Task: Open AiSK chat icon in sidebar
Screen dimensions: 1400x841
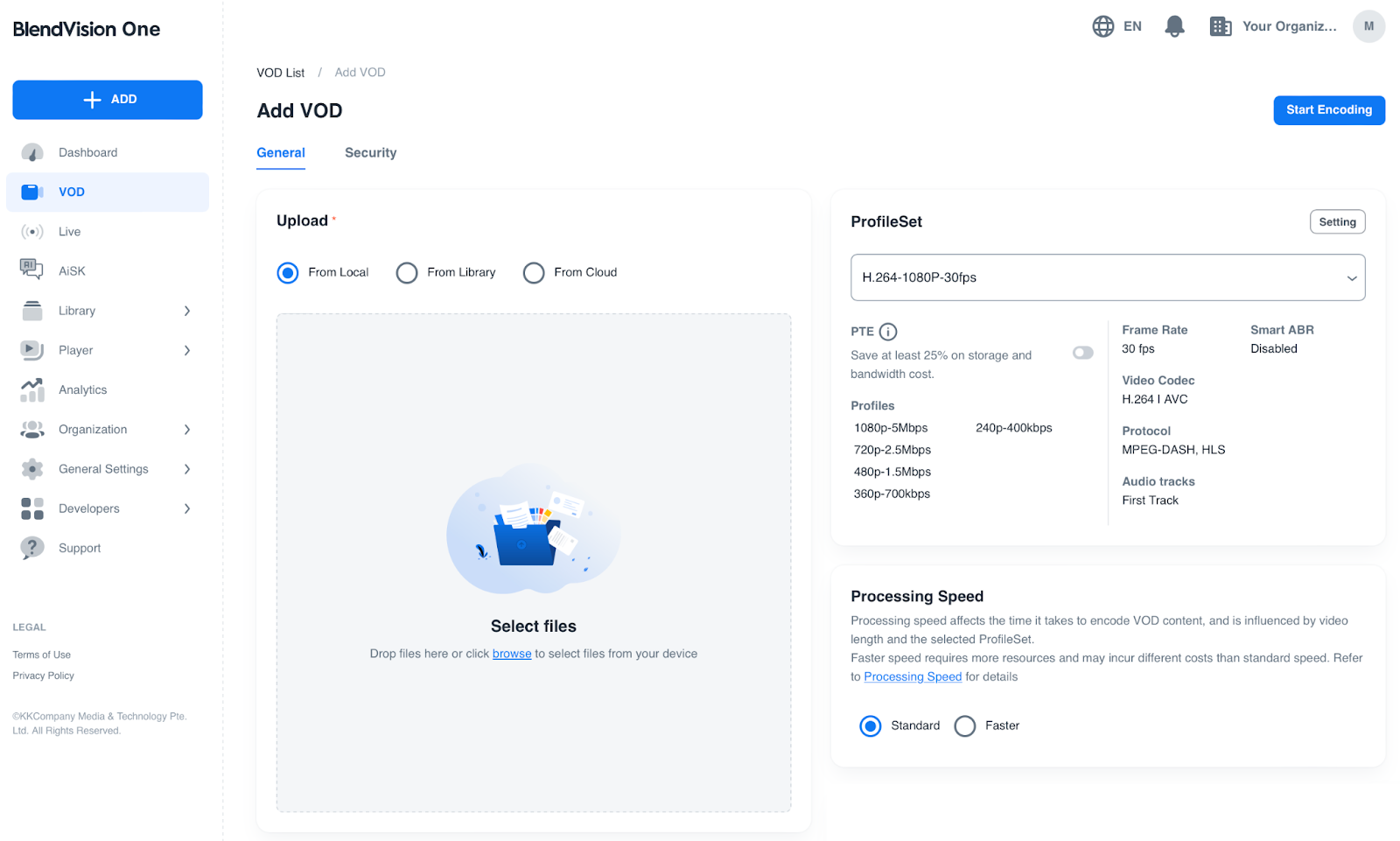Action: (32, 270)
